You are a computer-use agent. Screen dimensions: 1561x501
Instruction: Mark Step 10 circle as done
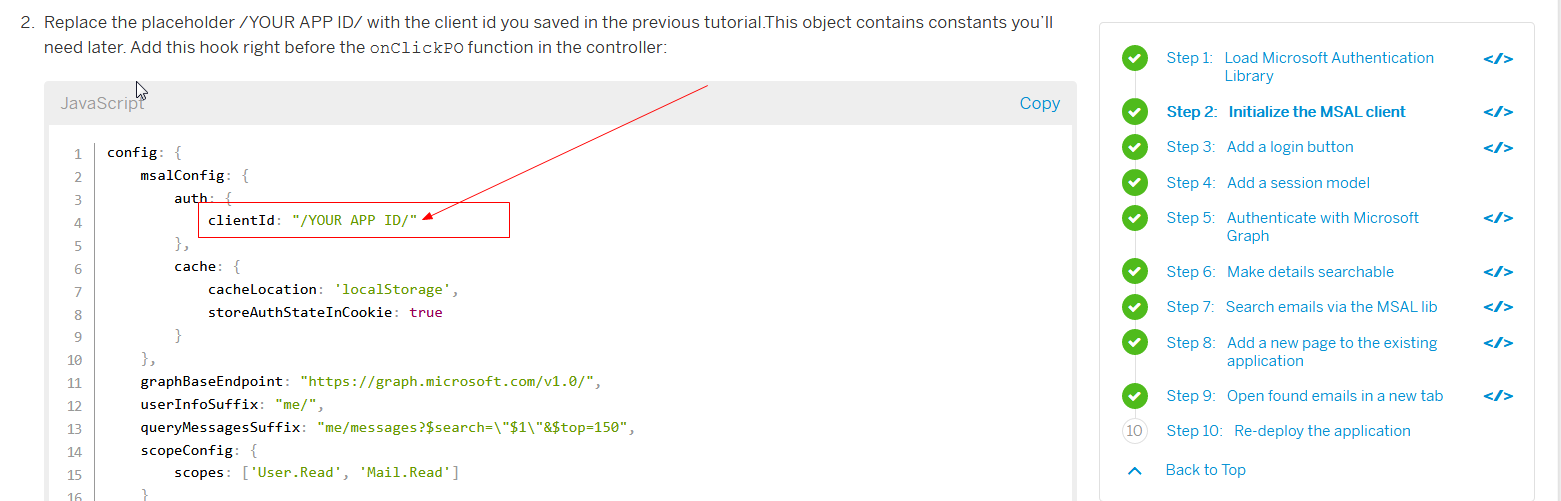1134,431
